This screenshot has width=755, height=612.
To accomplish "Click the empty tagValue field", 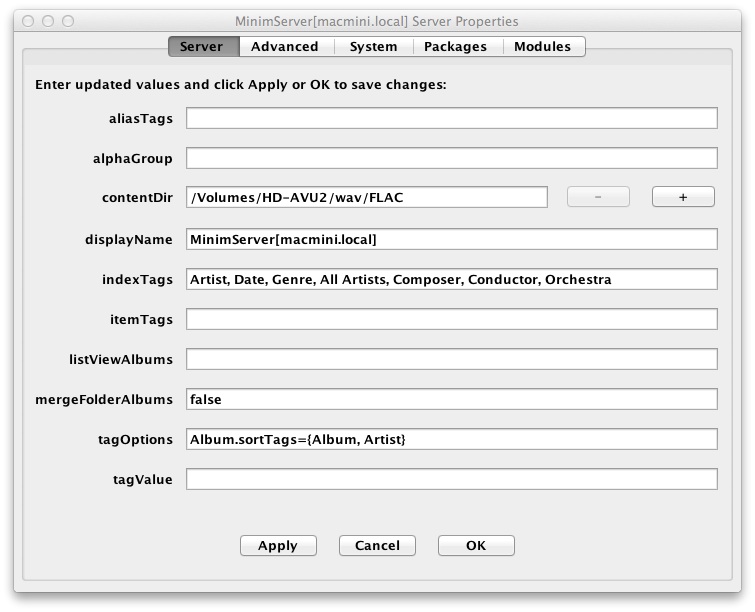I will [x=452, y=479].
